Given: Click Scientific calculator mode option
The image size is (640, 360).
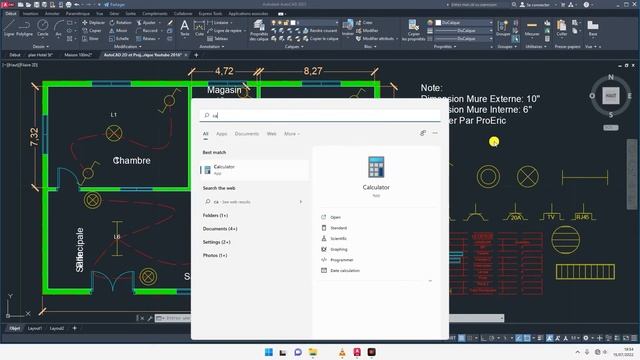Looking at the screenshot, I should [338, 238].
